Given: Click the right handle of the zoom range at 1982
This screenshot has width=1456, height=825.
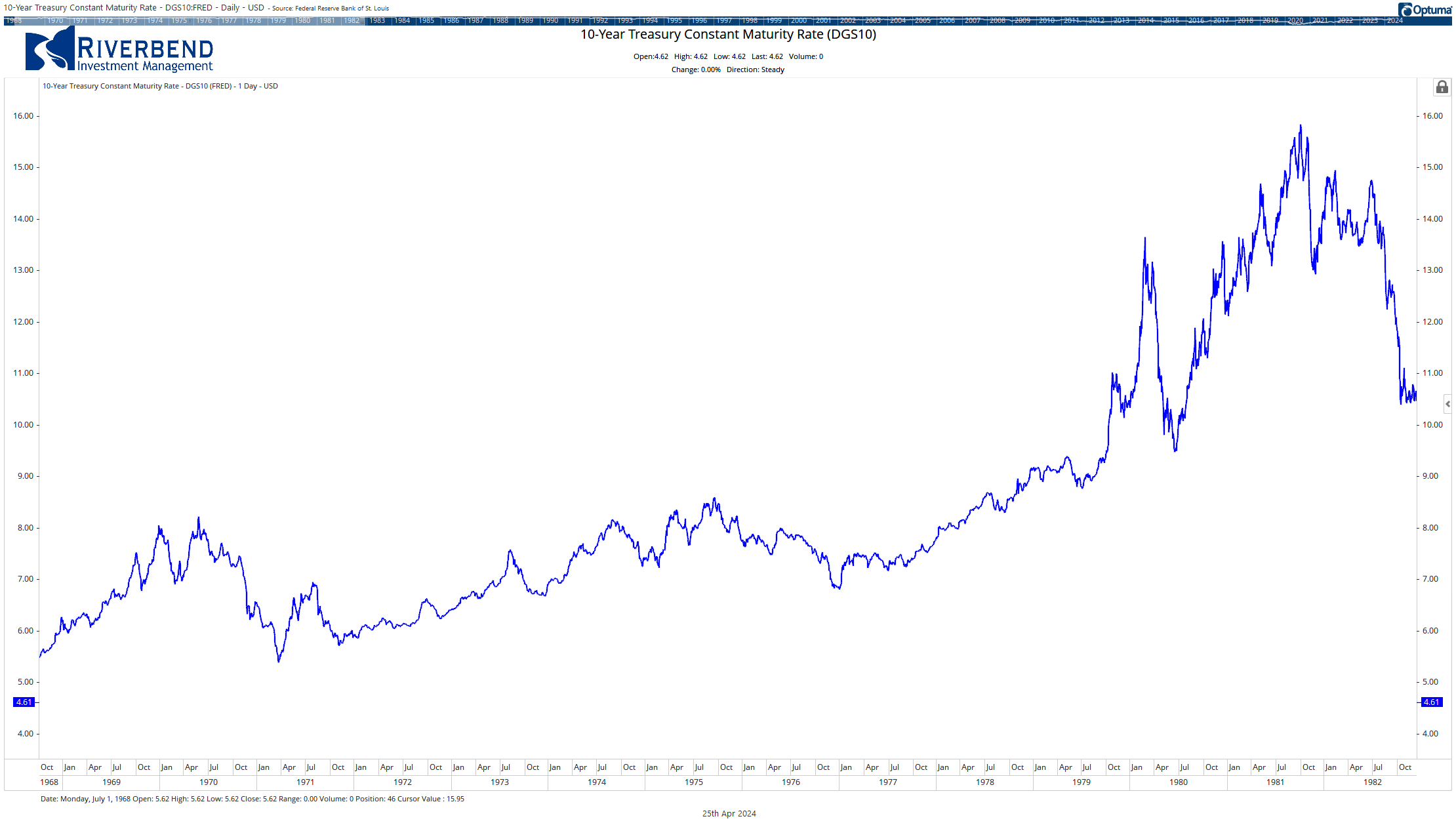Looking at the screenshot, I should [363, 21].
